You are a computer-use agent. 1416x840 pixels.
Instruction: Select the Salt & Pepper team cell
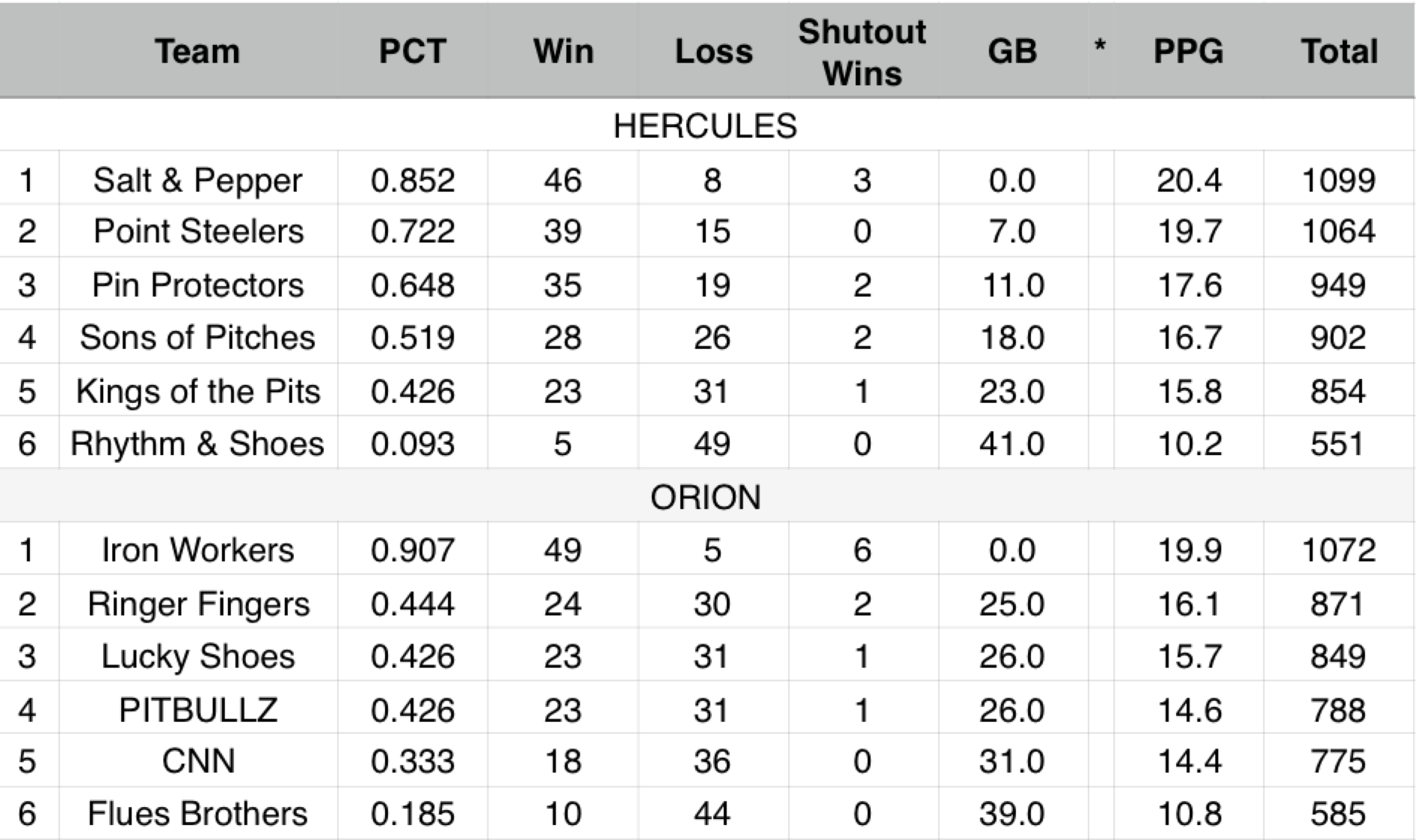tap(197, 180)
